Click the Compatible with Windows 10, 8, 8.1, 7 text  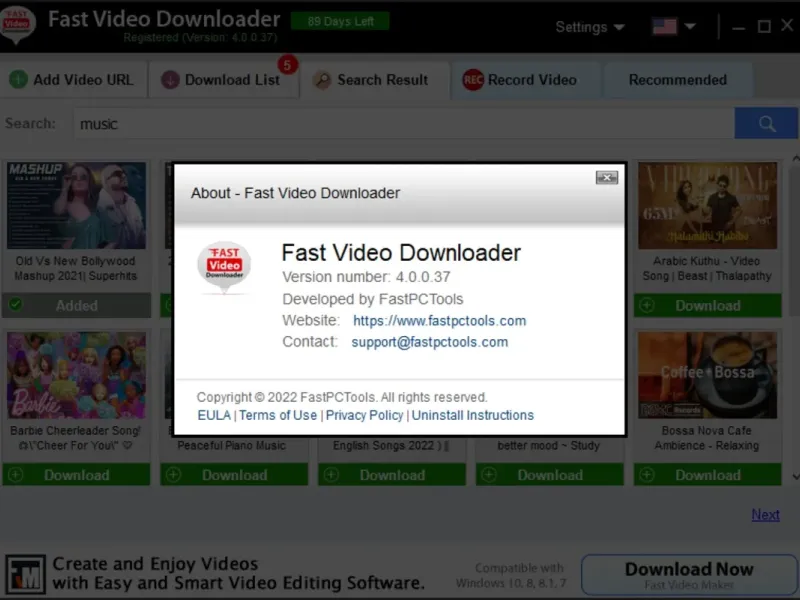[x=511, y=576]
